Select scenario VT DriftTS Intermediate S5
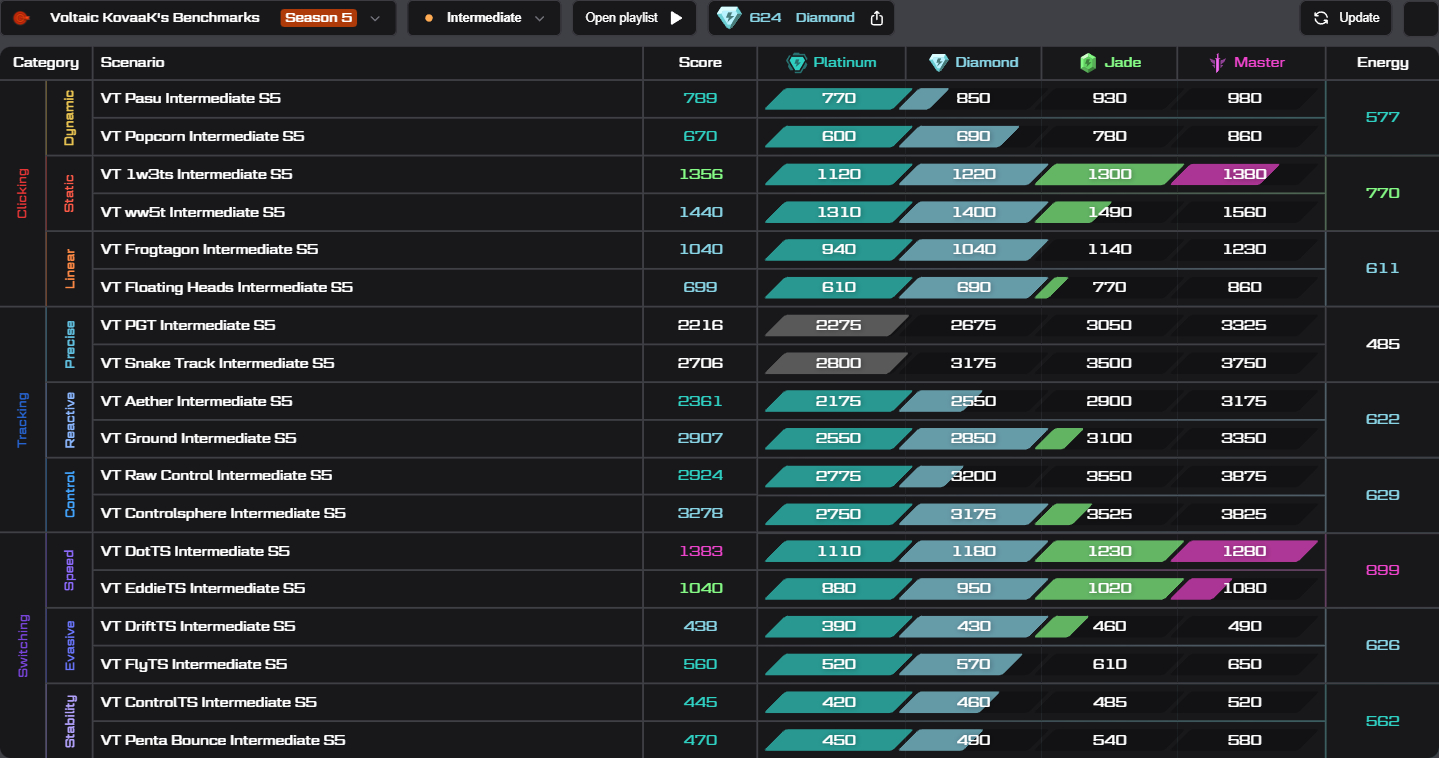The width and height of the screenshot is (1439, 758). tap(198, 626)
